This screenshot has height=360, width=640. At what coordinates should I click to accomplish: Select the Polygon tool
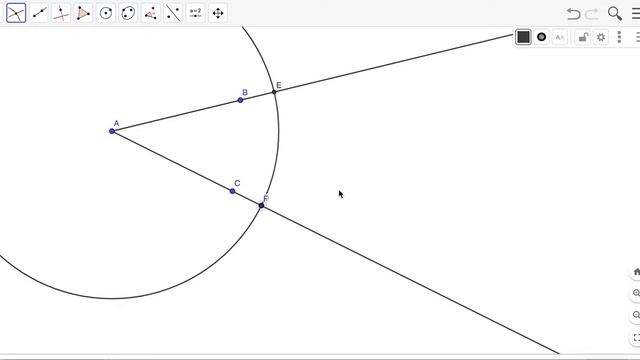click(83, 13)
